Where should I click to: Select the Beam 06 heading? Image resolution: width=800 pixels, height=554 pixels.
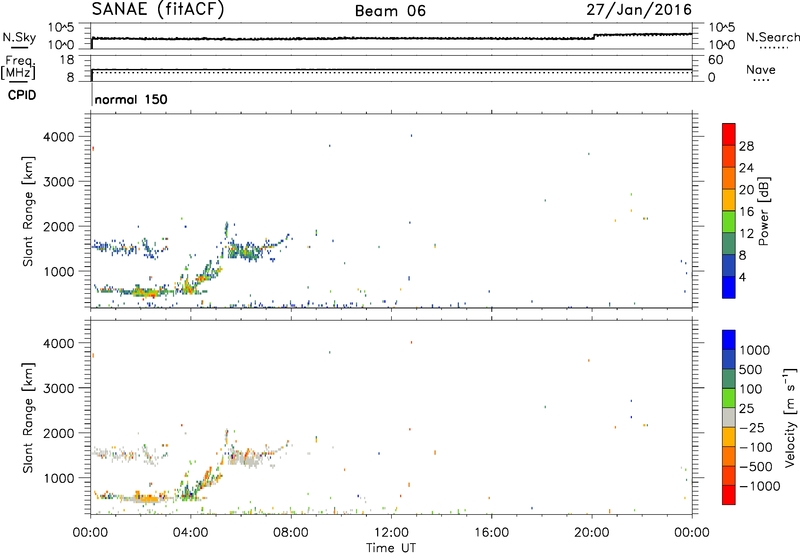pos(390,11)
